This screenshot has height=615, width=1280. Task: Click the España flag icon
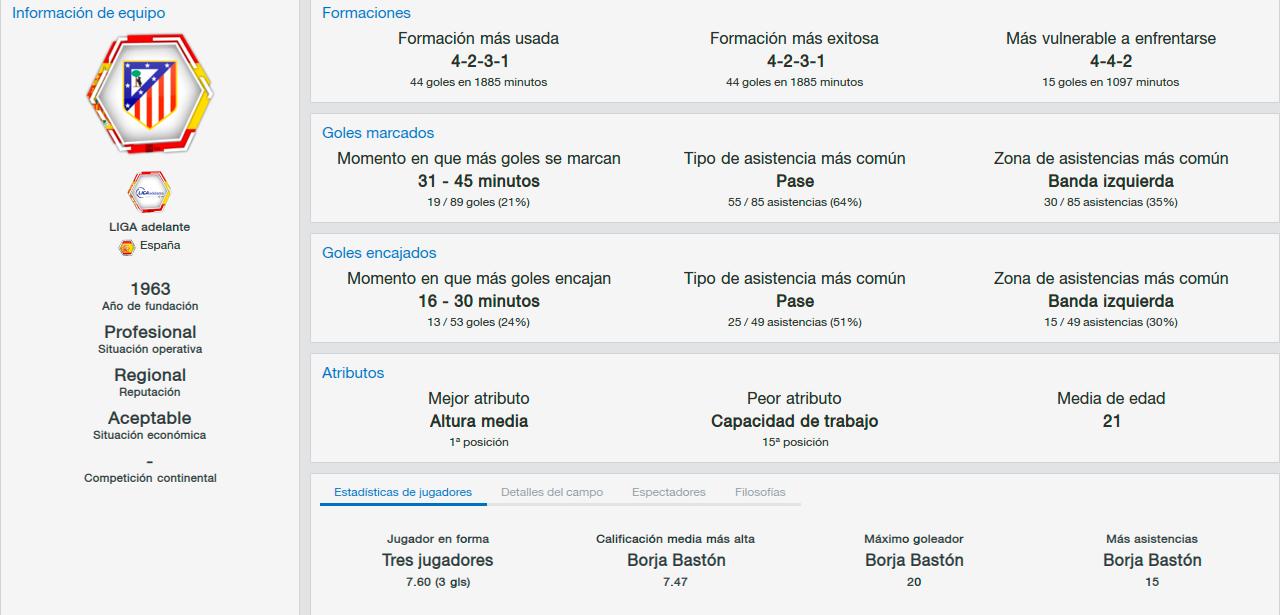click(127, 247)
